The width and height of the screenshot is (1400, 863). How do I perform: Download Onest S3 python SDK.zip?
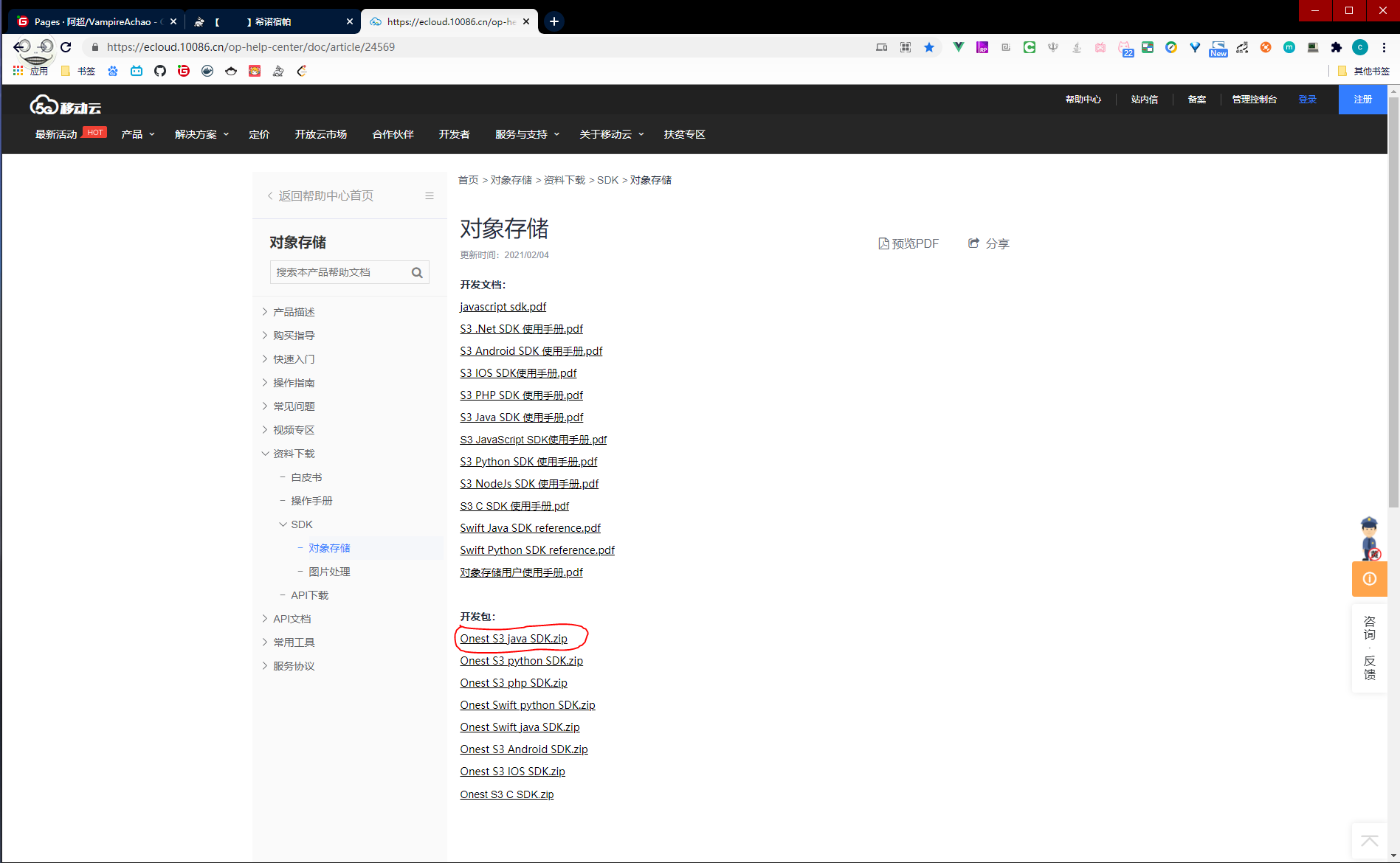click(522, 661)
